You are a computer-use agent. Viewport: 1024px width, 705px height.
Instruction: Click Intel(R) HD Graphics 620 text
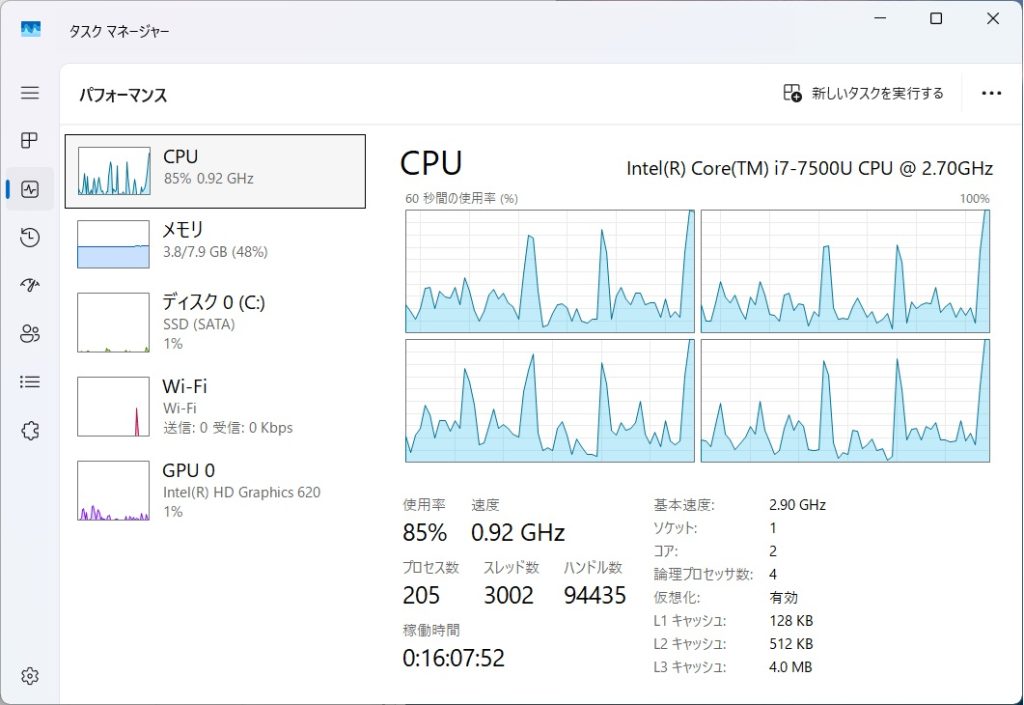click(242, 492)
